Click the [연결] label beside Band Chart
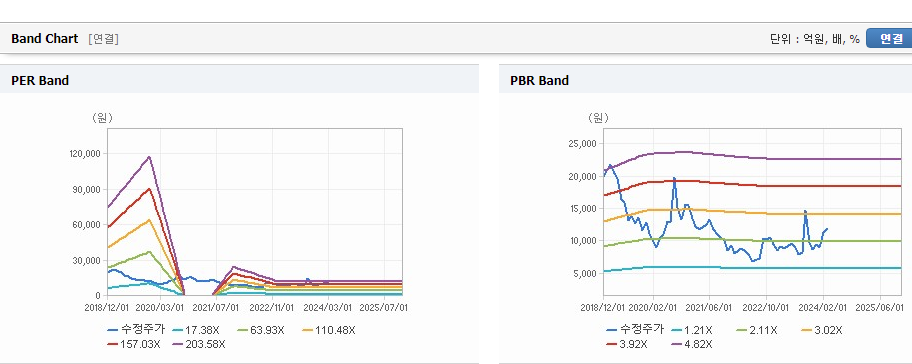This screenshot has width=912, height=364. coord(104,39)
